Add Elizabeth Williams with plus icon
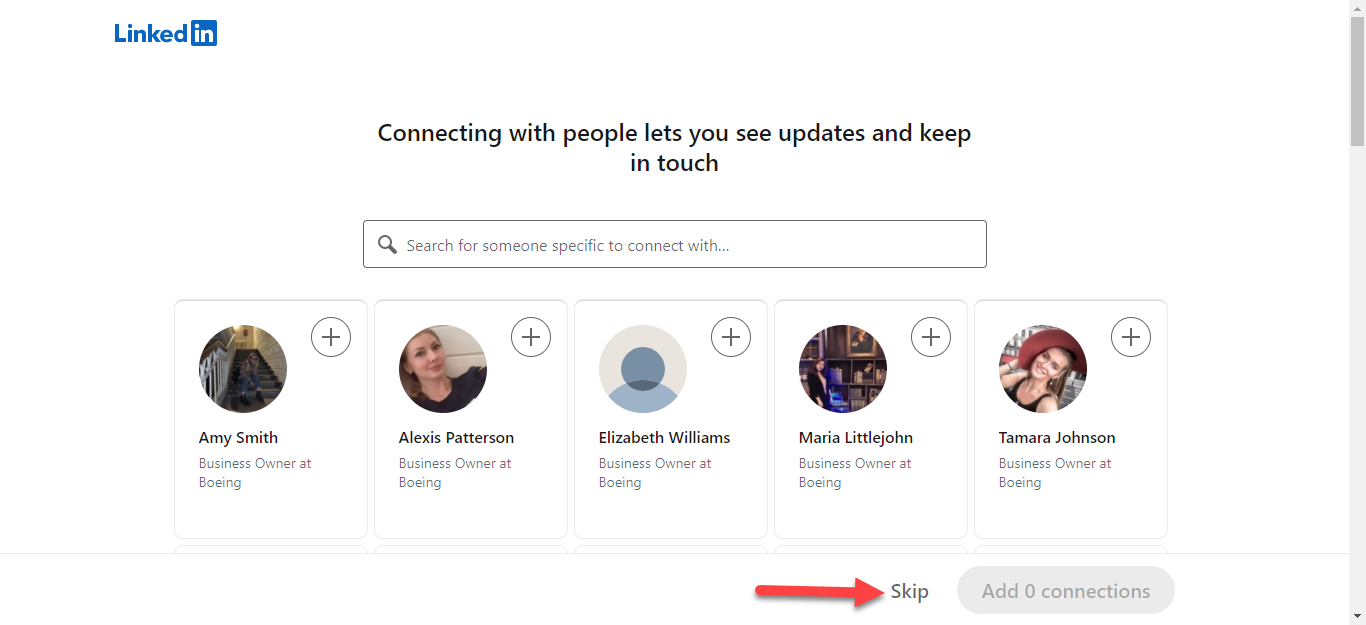 click(x=731, y=337)
